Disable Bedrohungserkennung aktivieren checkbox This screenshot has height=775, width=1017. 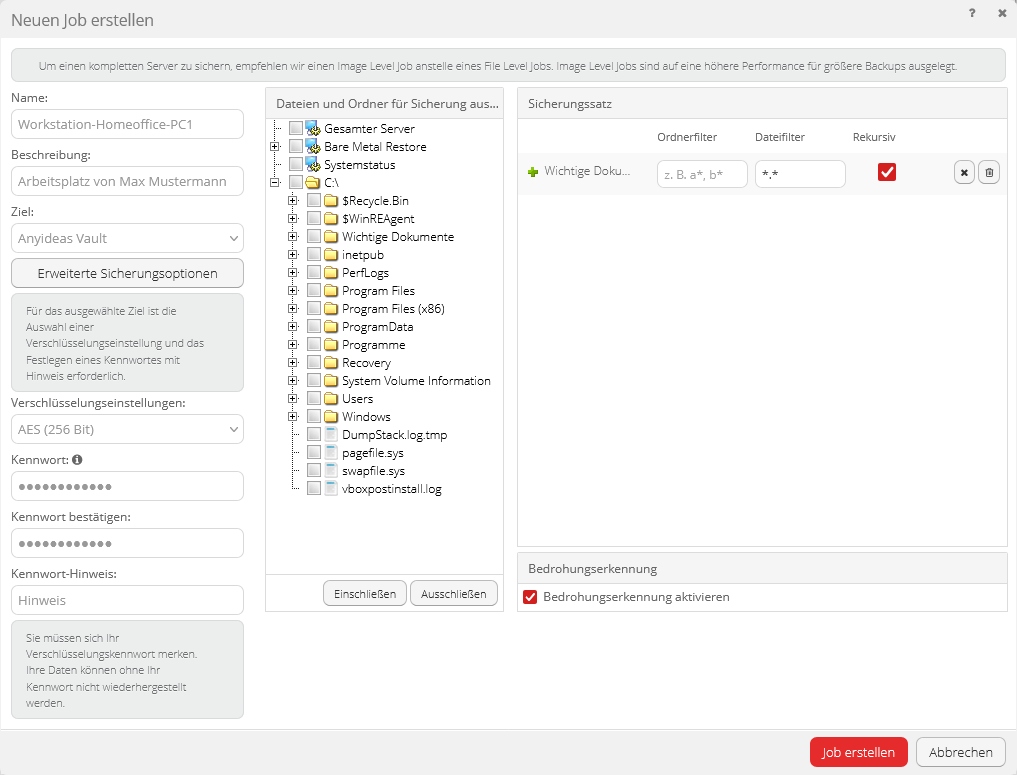531,597
